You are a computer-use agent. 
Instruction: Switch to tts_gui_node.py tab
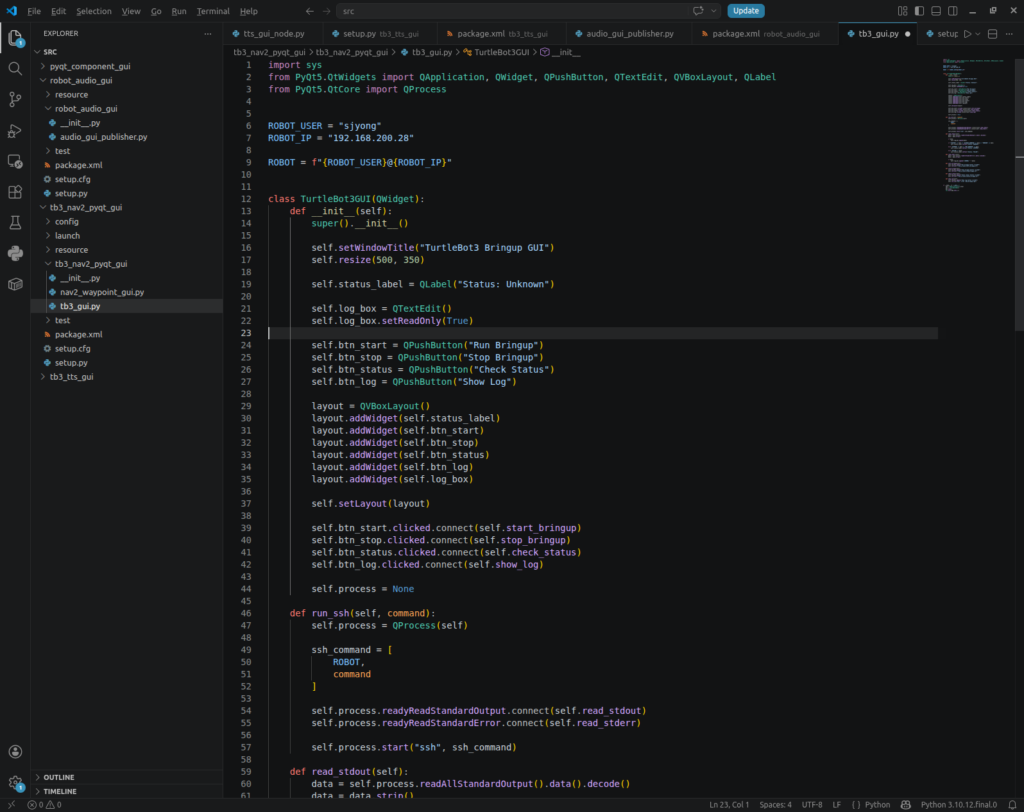(273, 34)
